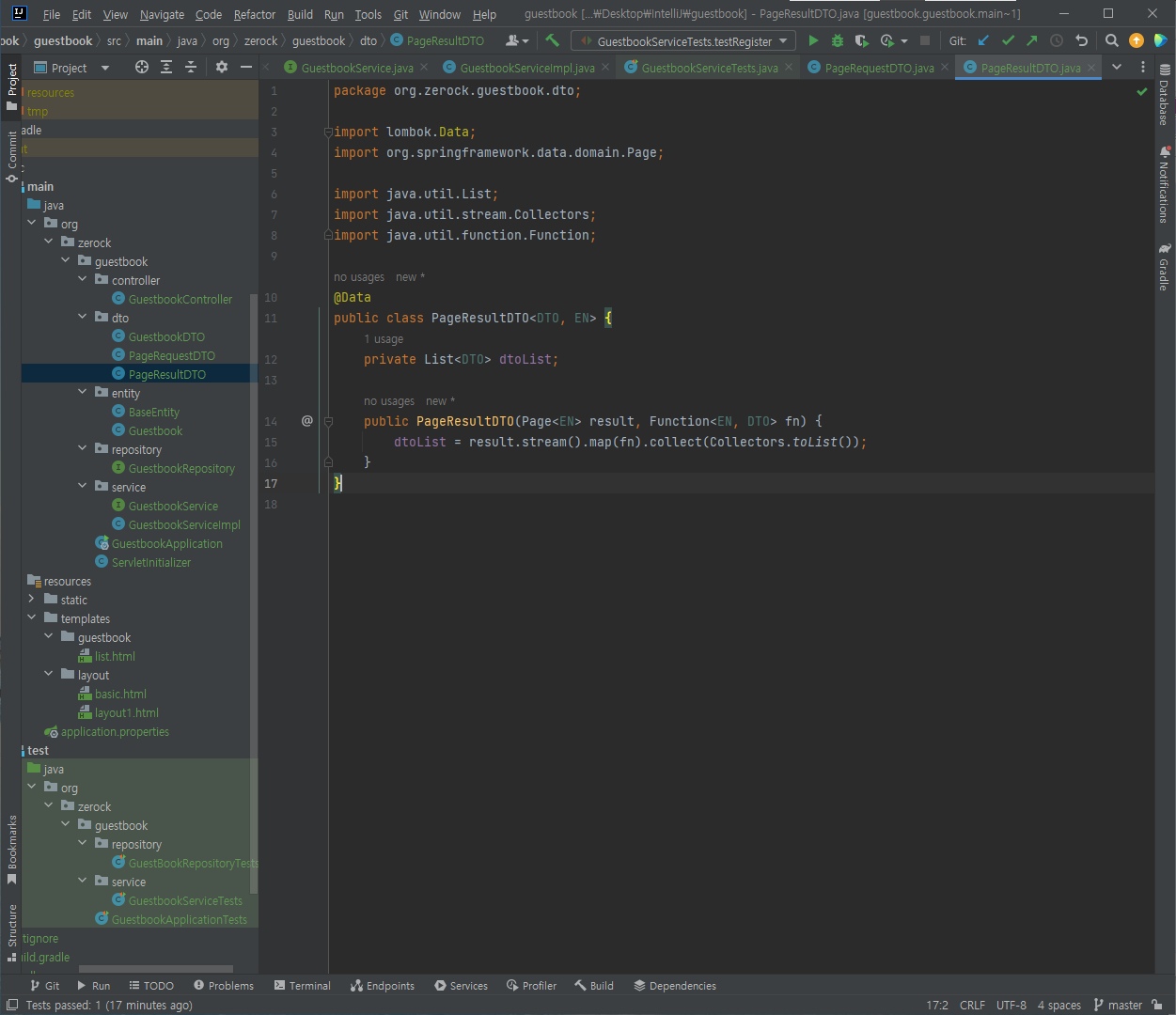The height and width of the screenshot is (1015, 1176).
Task: Open the Terminal tool window
Action: point(303,986)
